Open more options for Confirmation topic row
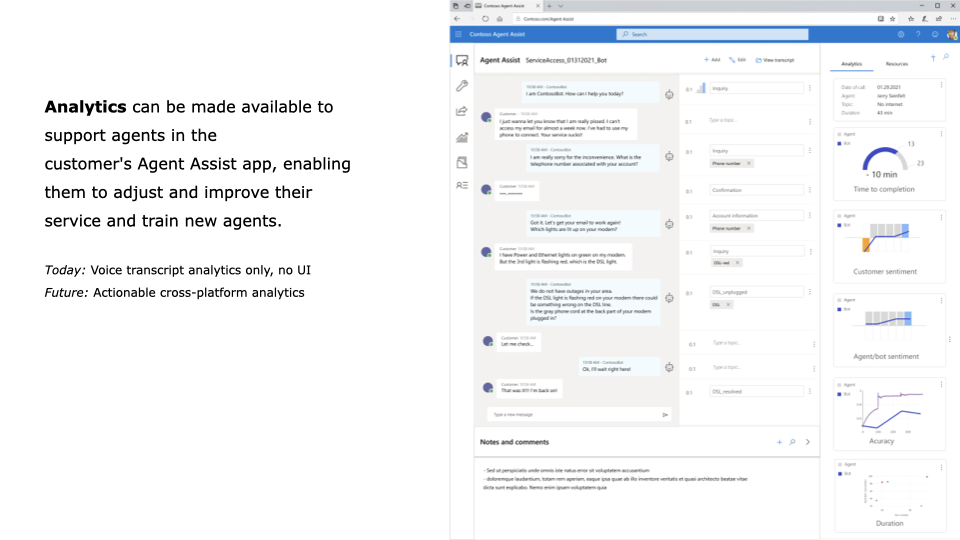960x540 pixels. (x=809, y=190)
